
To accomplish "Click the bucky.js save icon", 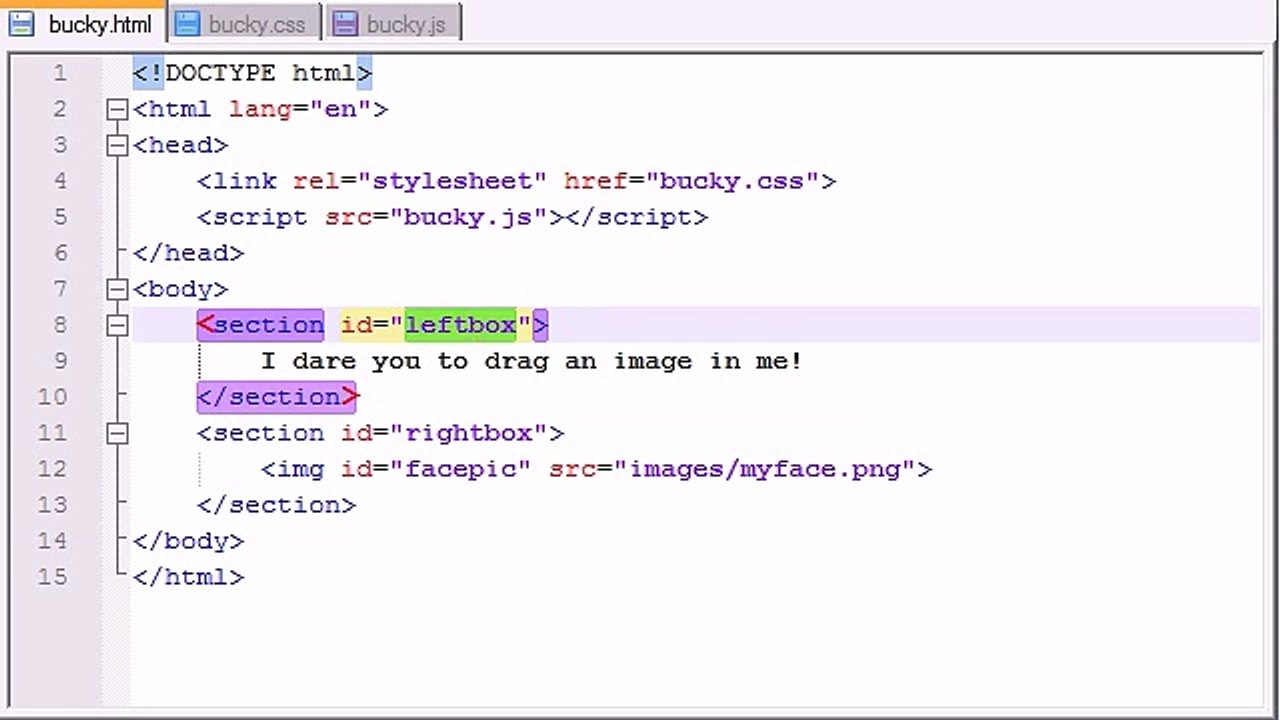I will 345,24.
